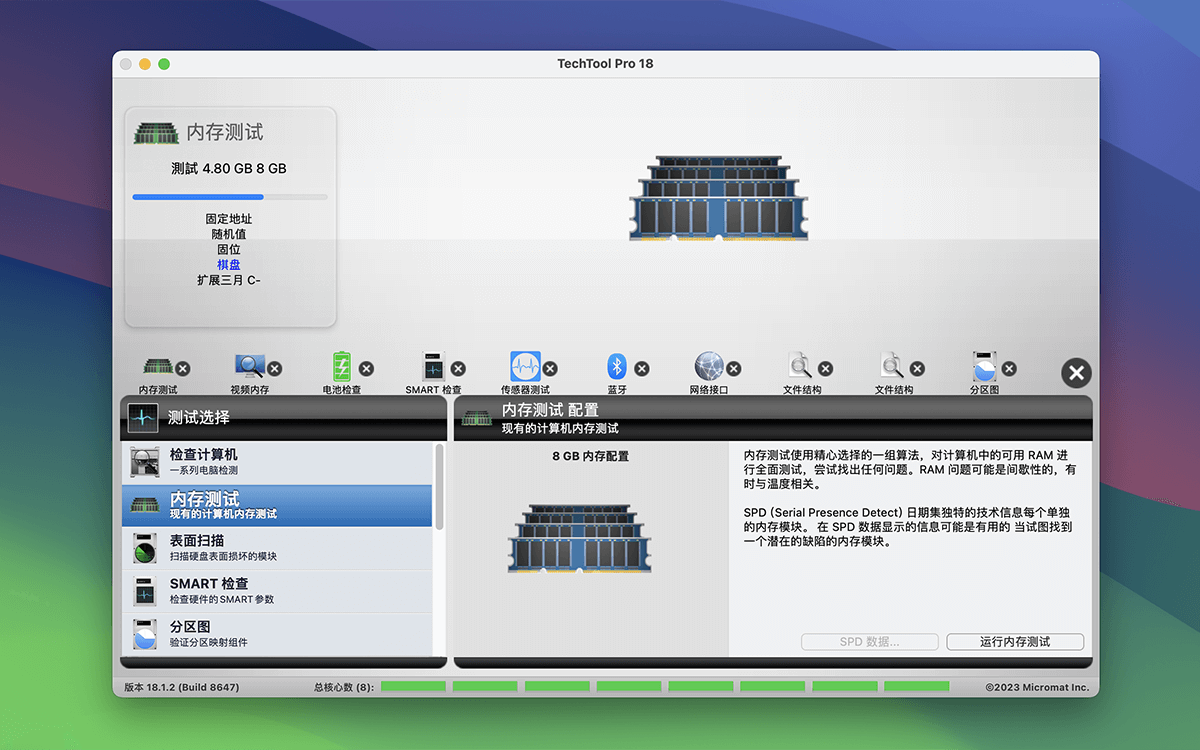
Task: Select the highlighted 内存测试 list entry
Action: 277,505
